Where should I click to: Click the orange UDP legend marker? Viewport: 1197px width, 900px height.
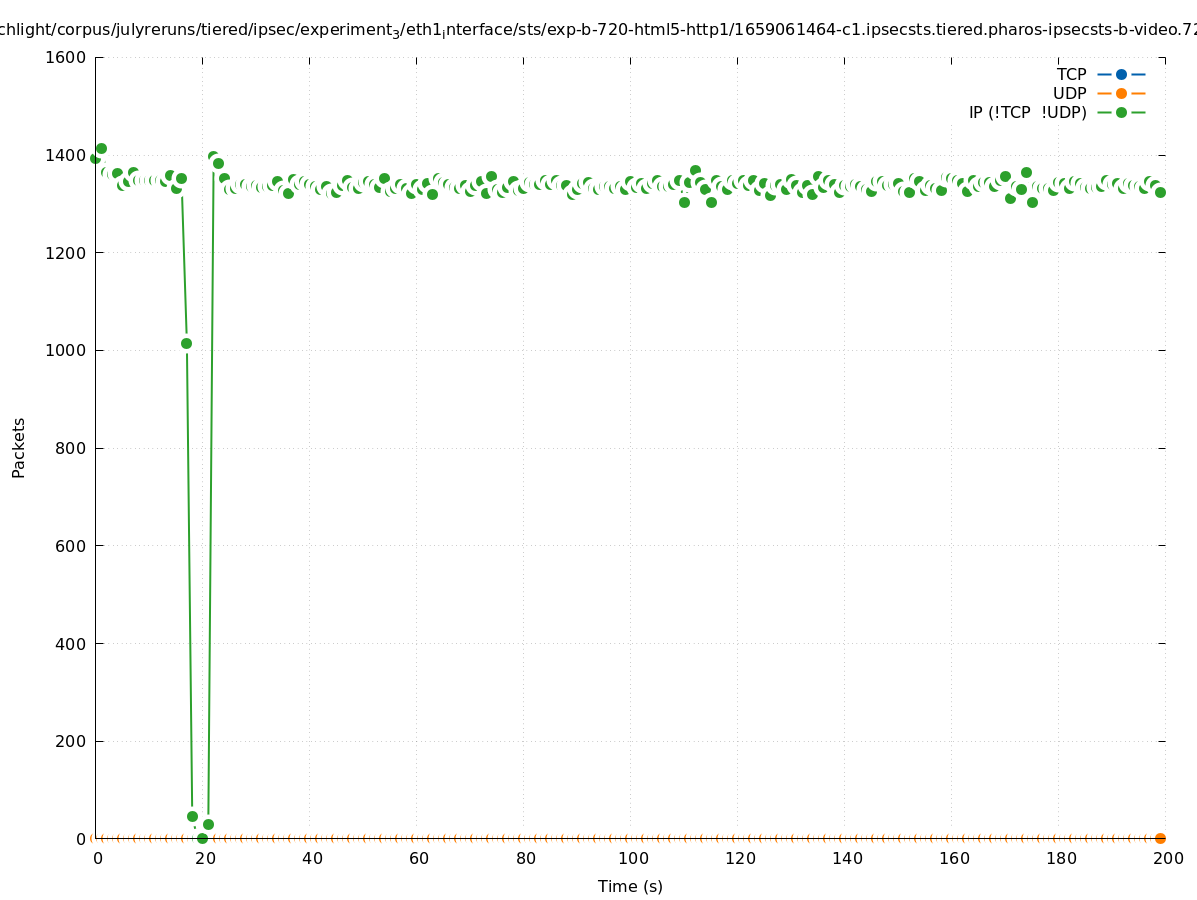click(1121, 93)
